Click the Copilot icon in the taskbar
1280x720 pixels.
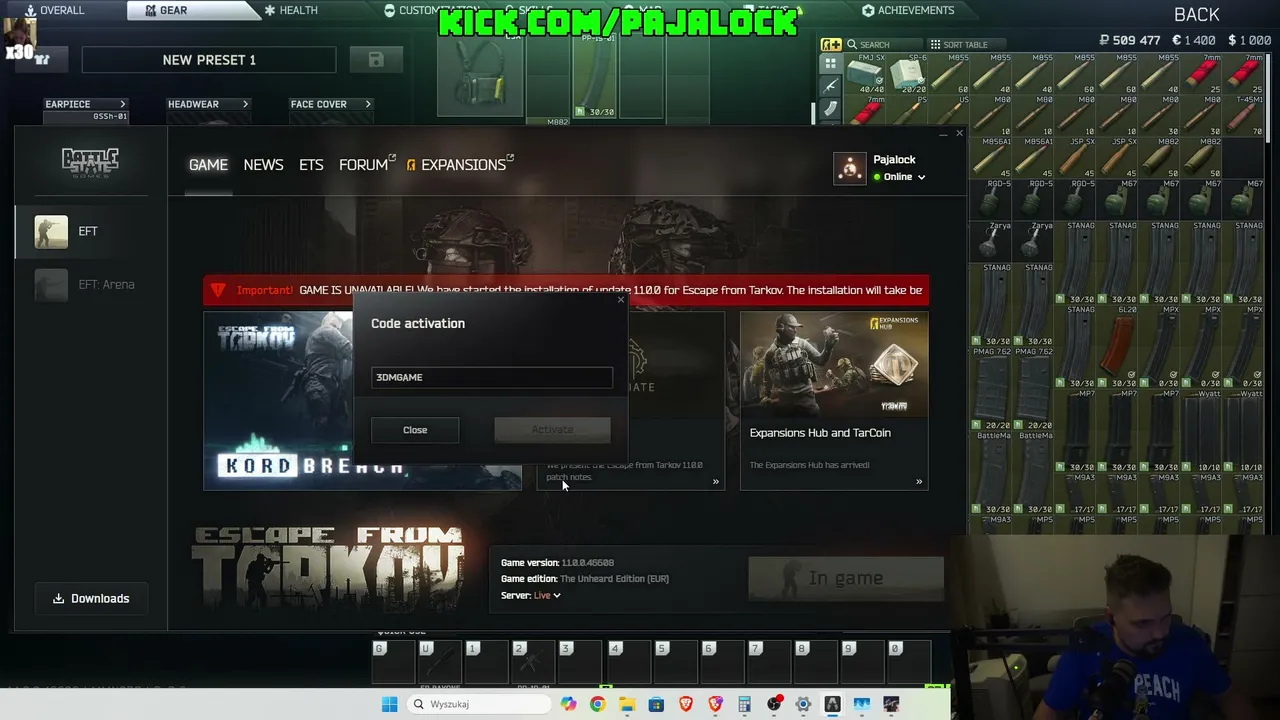[568, 704]
